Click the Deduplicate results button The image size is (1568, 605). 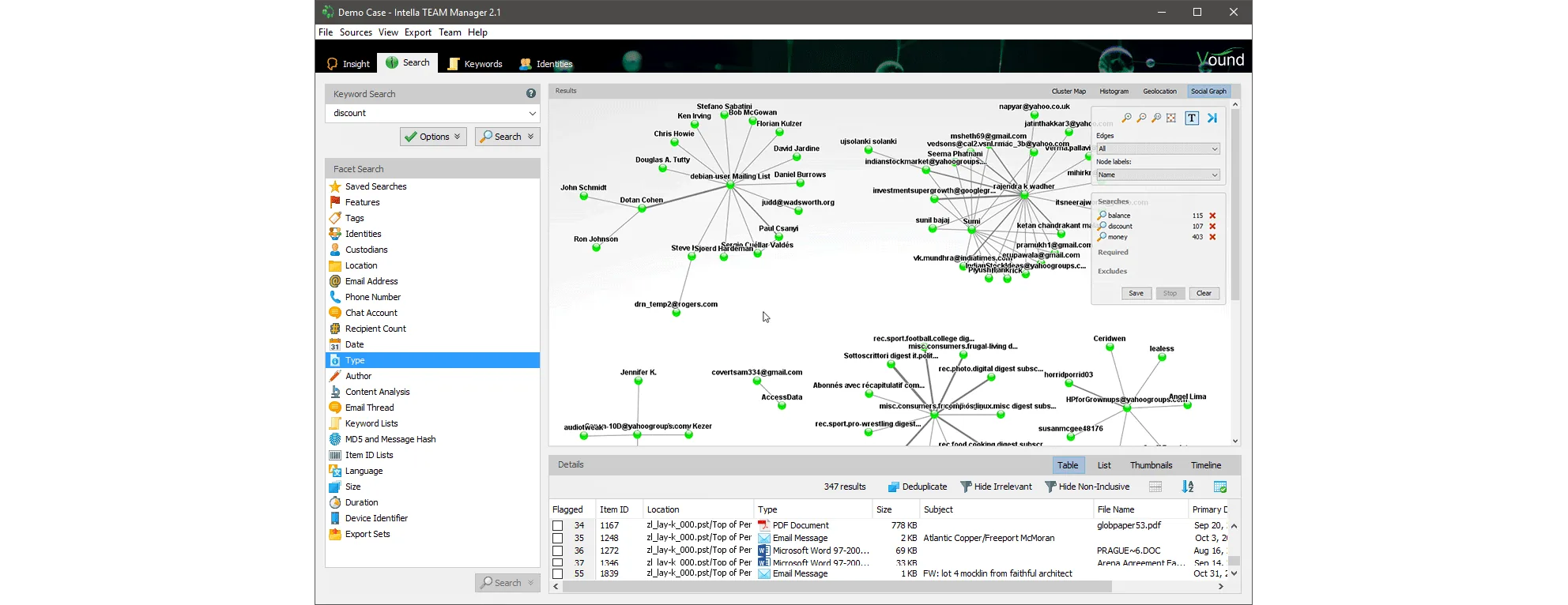917,487
